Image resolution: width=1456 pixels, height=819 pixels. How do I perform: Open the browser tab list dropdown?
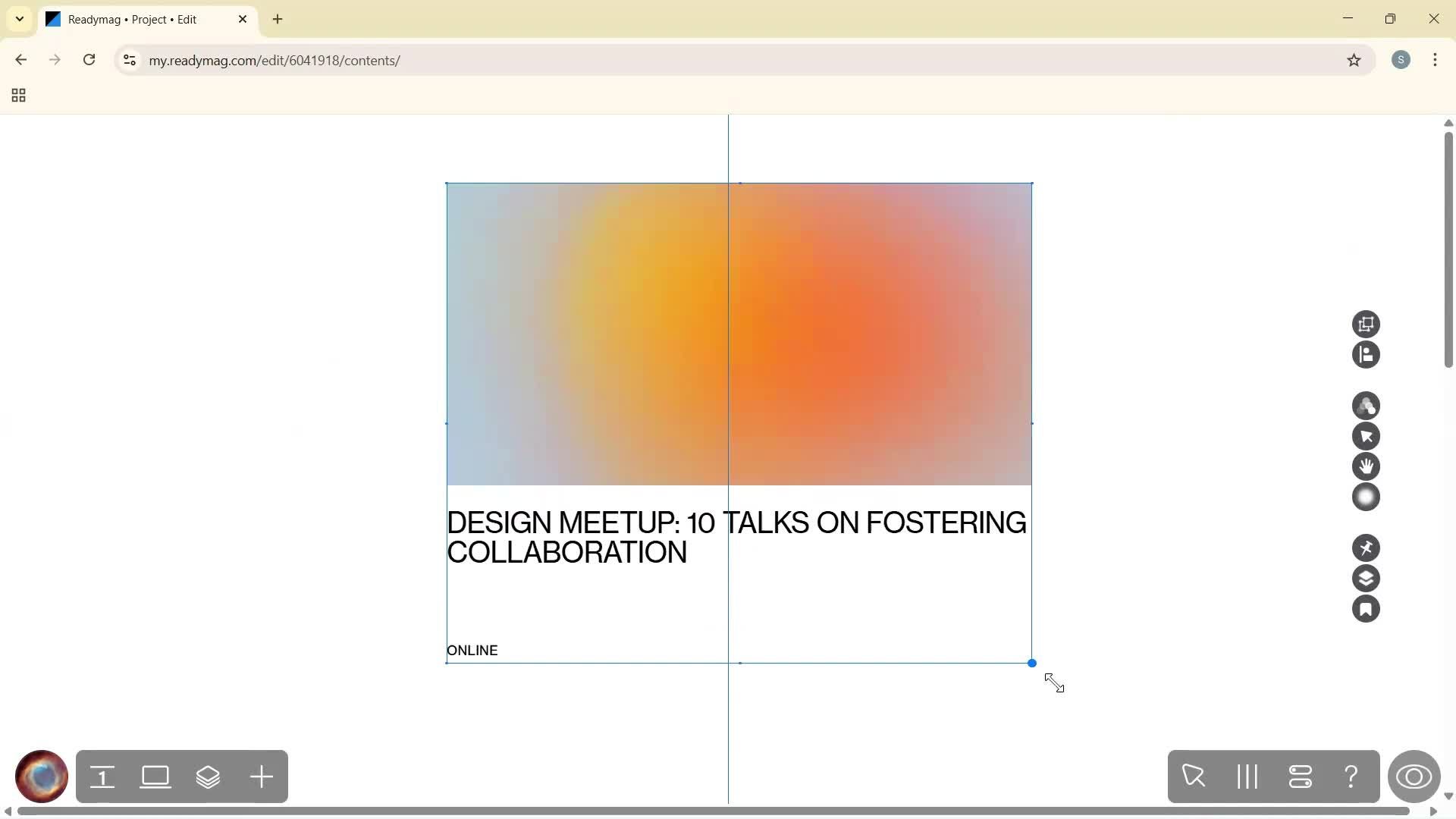[19, 19]
